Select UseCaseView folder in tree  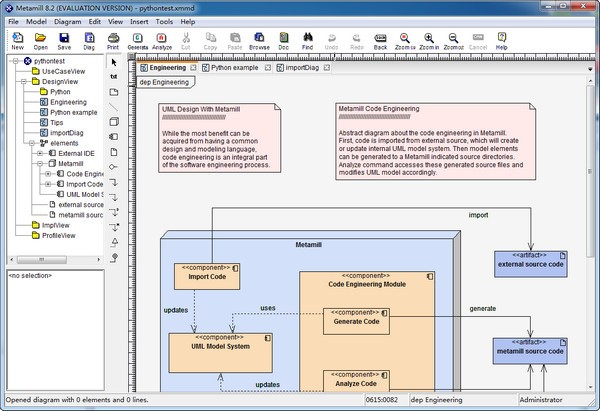(x=59, y=71)
